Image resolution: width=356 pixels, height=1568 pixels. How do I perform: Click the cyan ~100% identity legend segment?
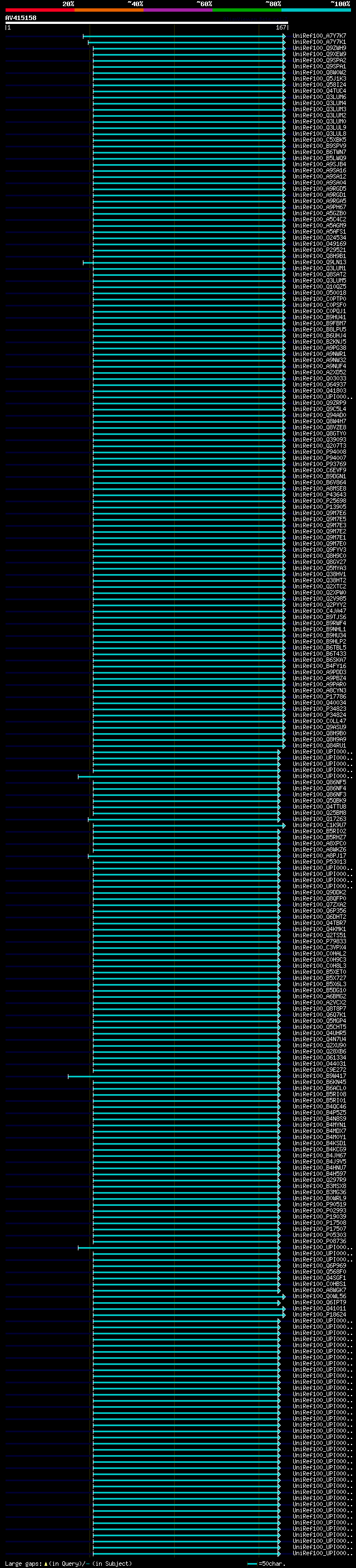(x=316, y=10)
